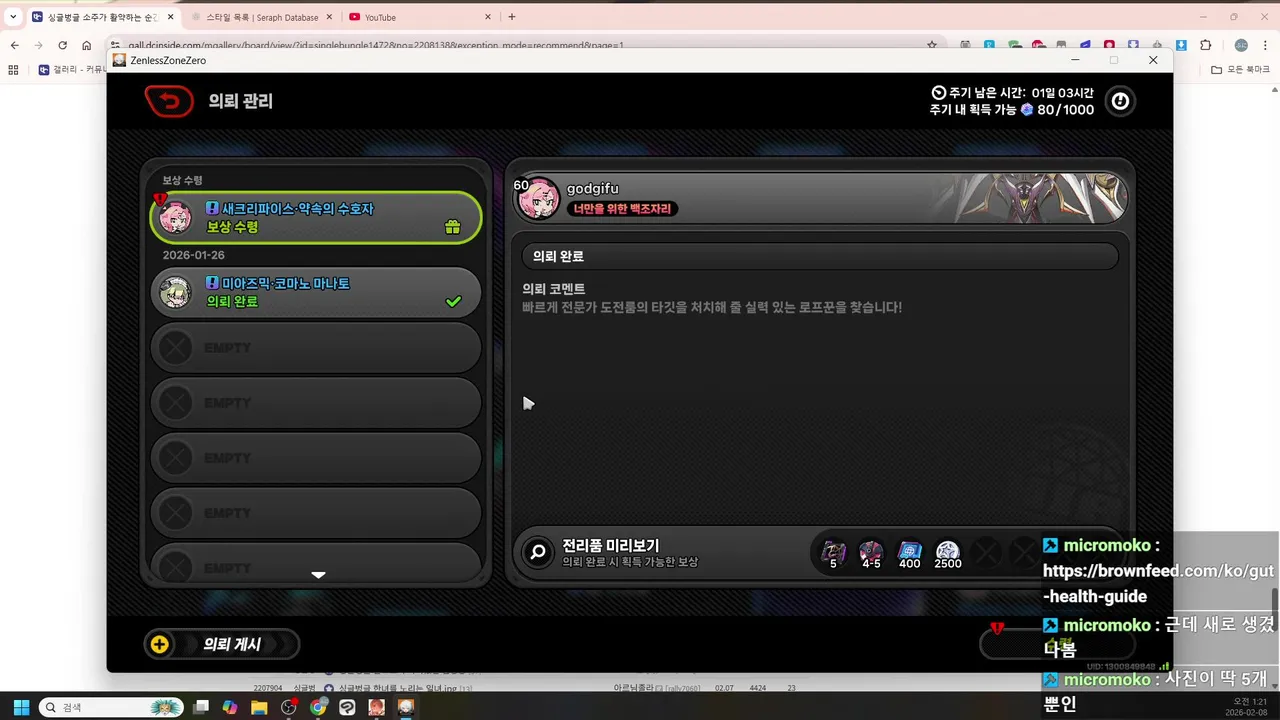Viewport: 1280px width, 720px height.
Task: Click the red back arrow in 의뢰 관리
Action: [169, 101]
